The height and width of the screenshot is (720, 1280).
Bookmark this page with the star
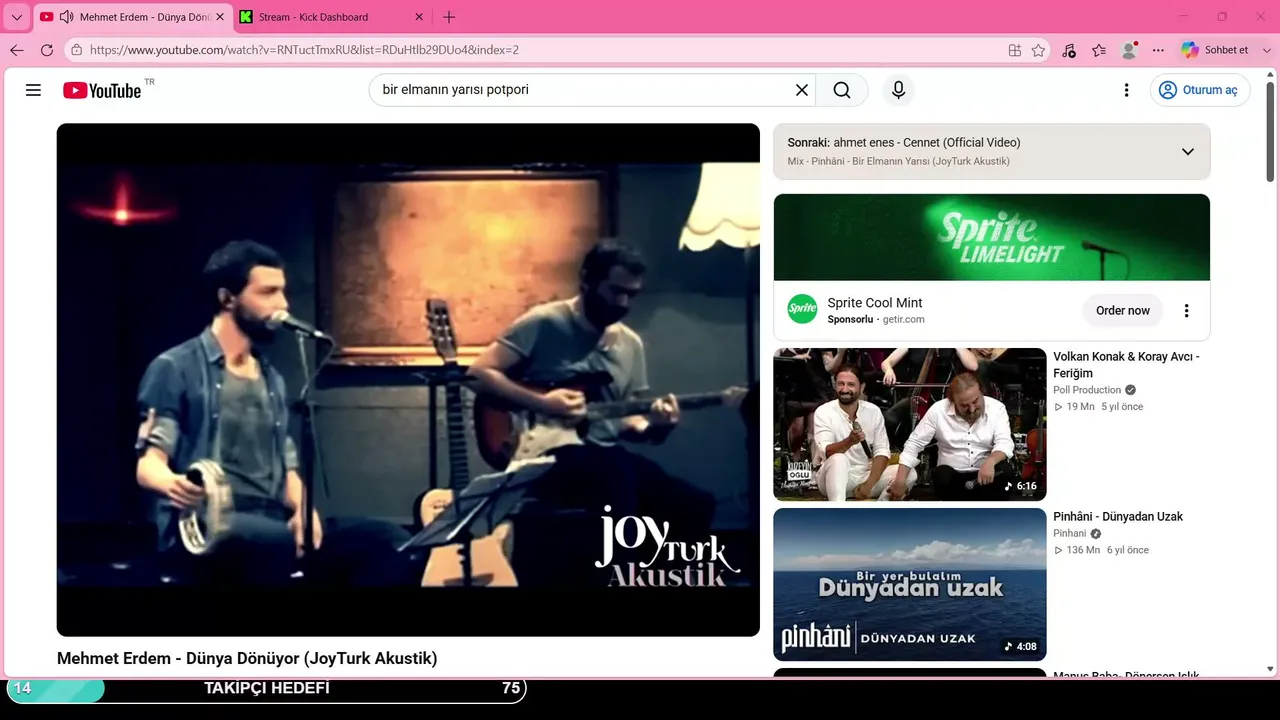(1039, 50)
